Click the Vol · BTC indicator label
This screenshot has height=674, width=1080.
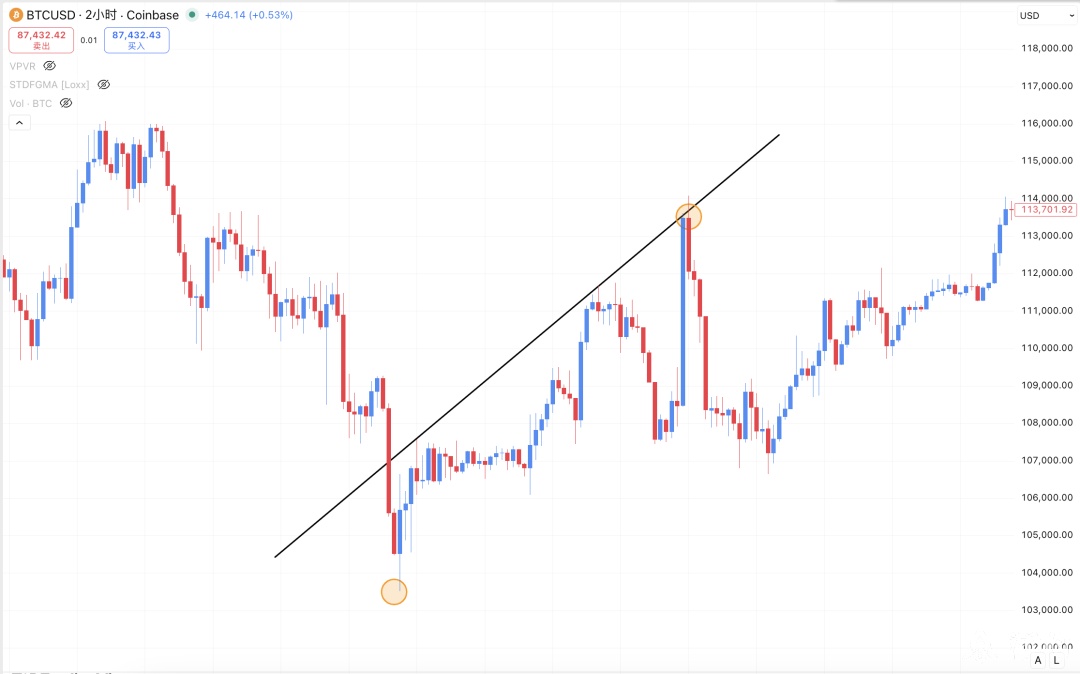click(30, 103)
